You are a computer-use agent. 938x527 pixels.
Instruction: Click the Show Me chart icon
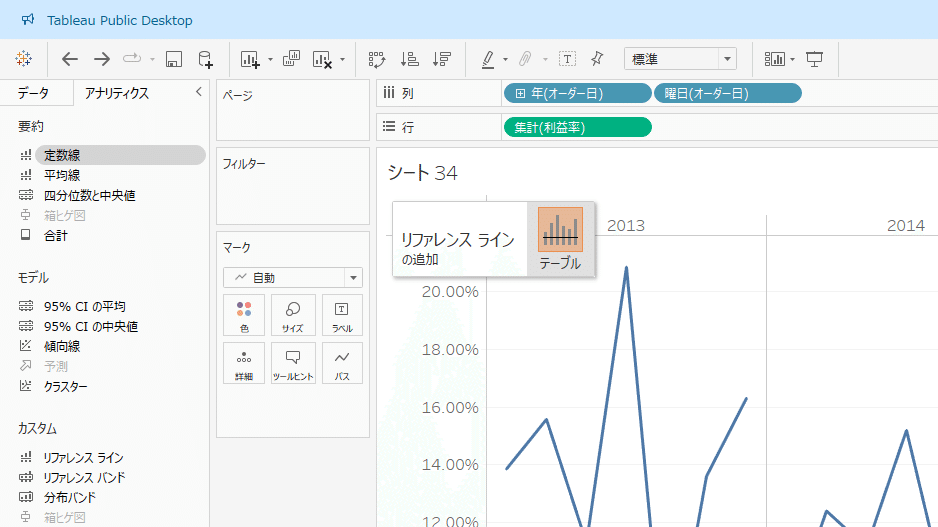coord(775,59)
